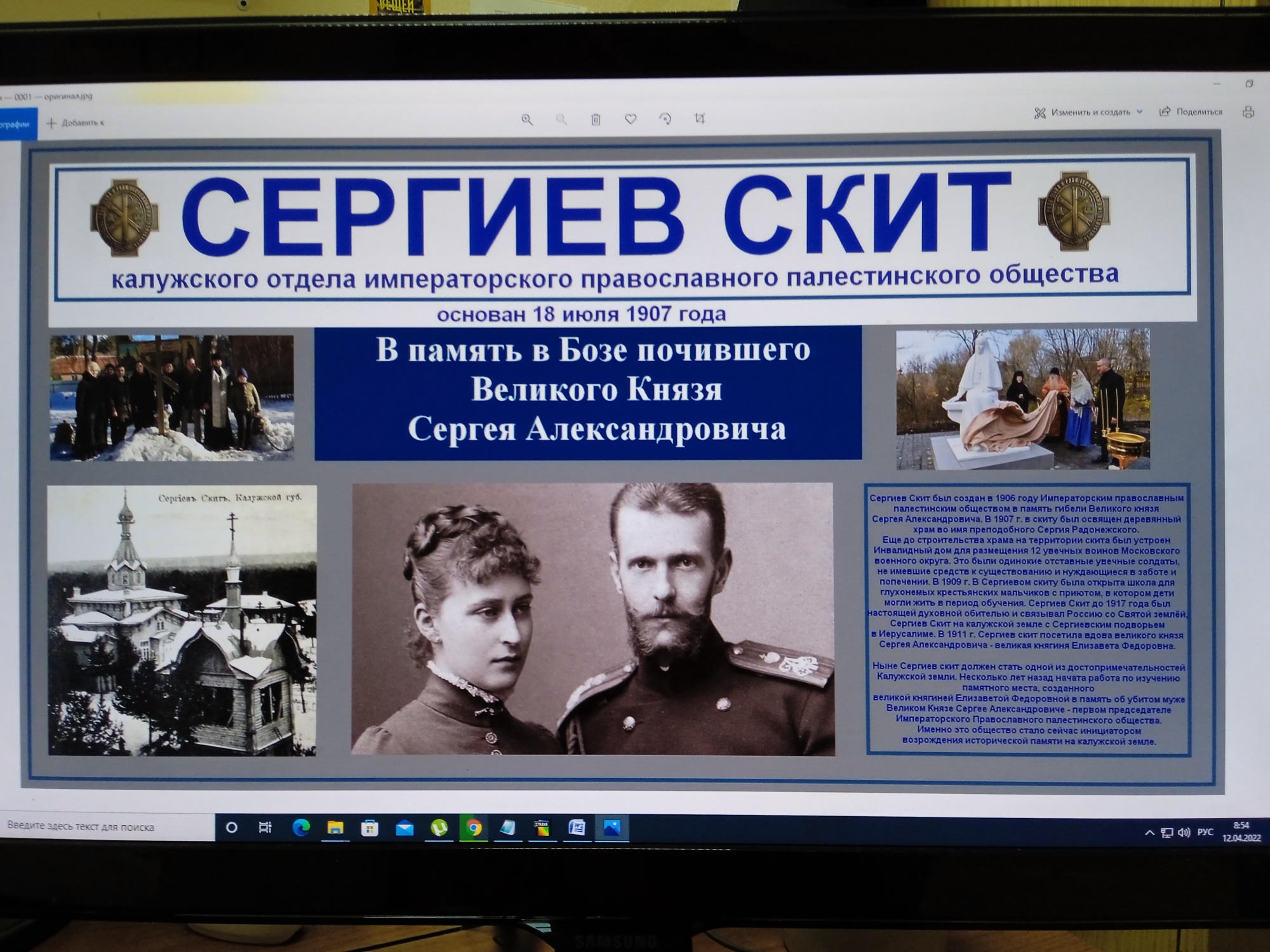Click the print icon

click(x=1248, y=112)
